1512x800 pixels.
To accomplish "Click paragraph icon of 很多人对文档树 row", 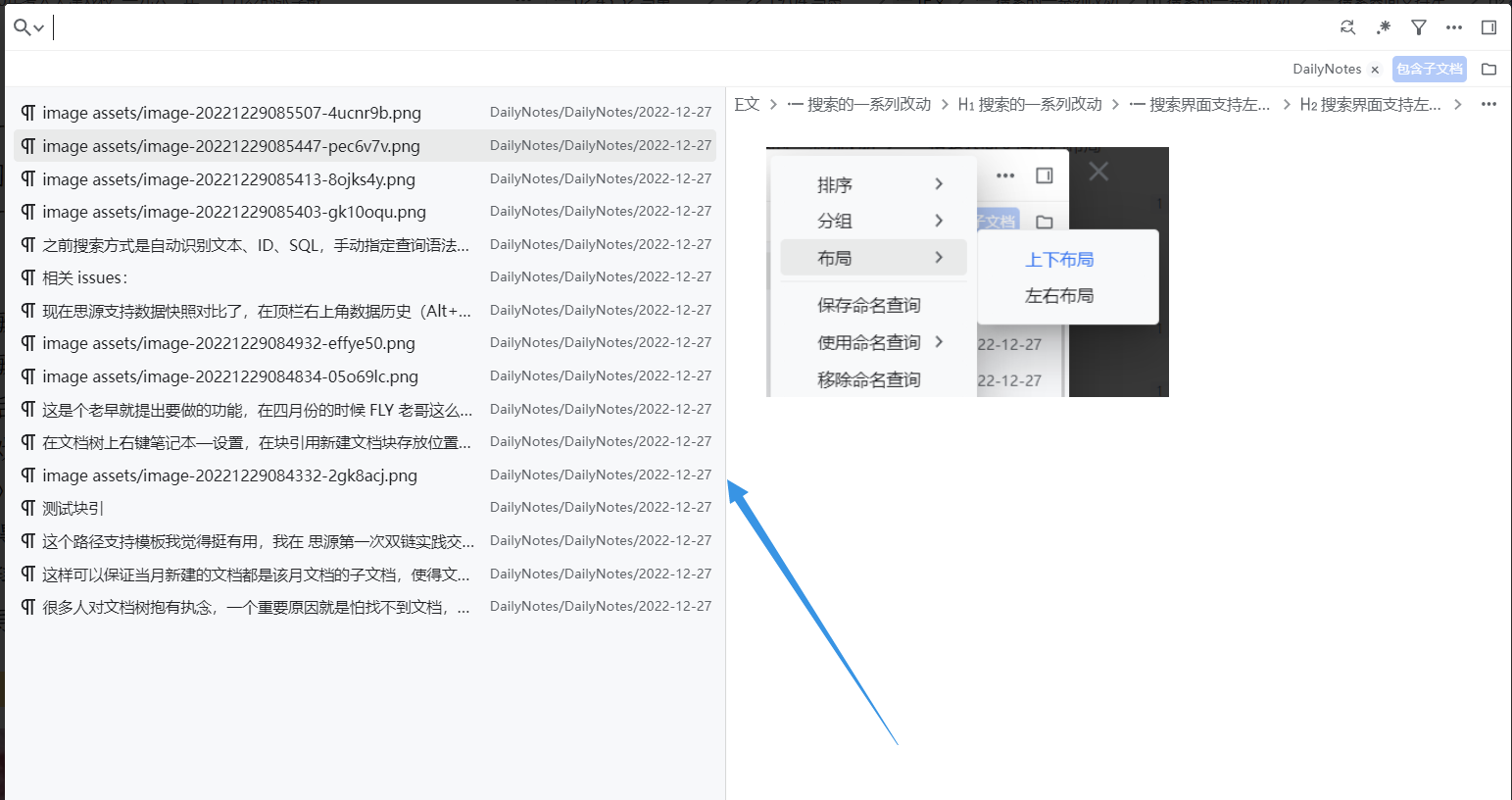I will tap(28, 607).
